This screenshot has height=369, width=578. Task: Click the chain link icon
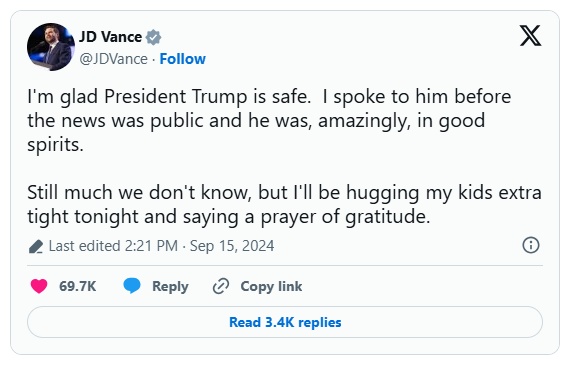click(x=221, y=286)
